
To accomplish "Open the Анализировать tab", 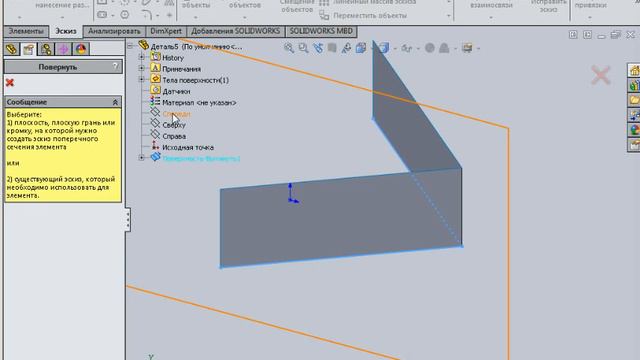I will (x=114, y=31).
